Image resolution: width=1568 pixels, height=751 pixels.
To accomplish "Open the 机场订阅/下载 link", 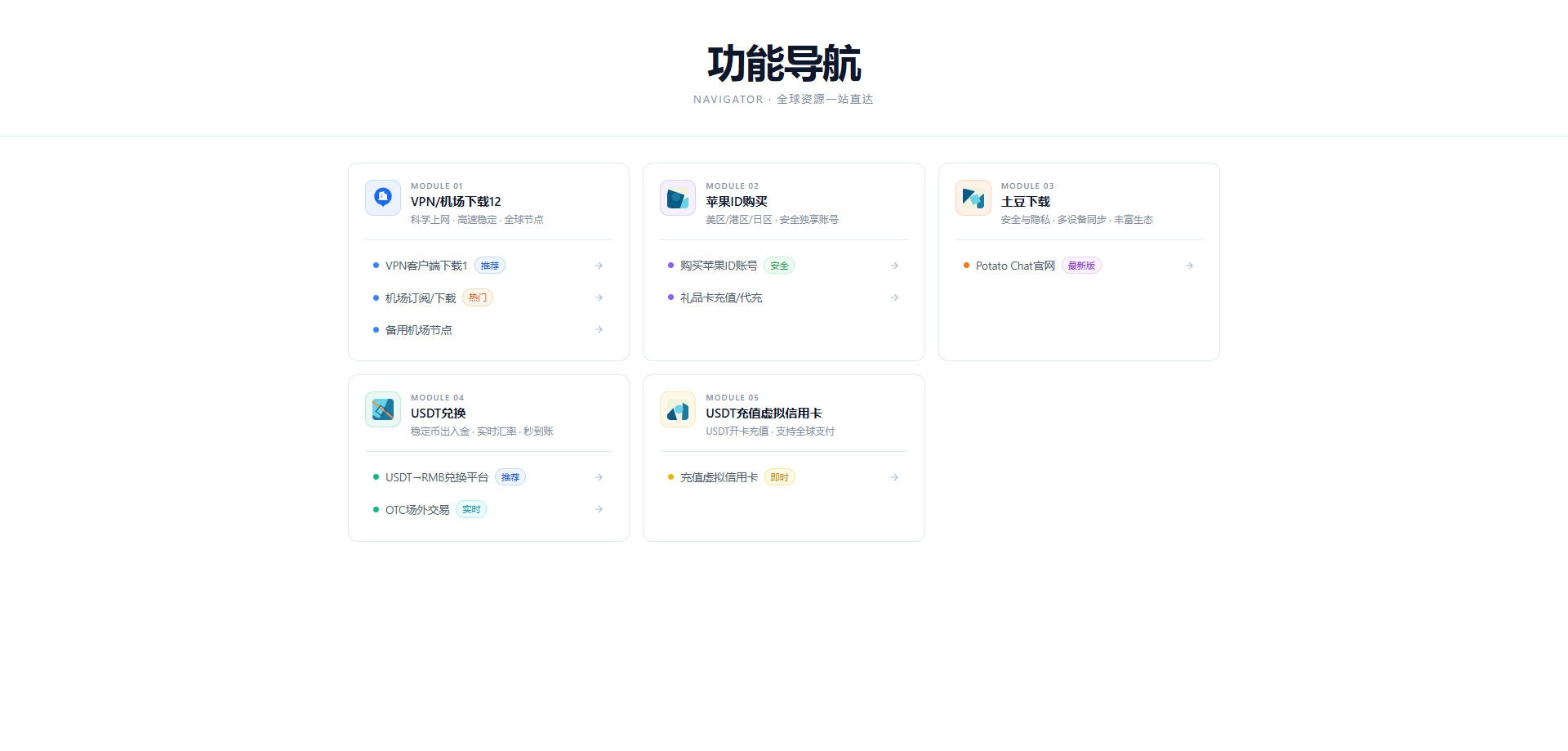I will coord(488,297).
